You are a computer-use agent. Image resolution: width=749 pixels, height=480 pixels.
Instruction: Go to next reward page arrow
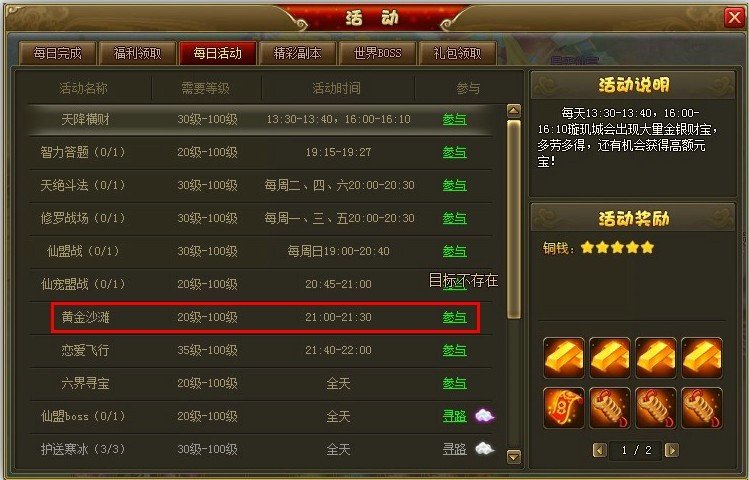click(672, 449)
